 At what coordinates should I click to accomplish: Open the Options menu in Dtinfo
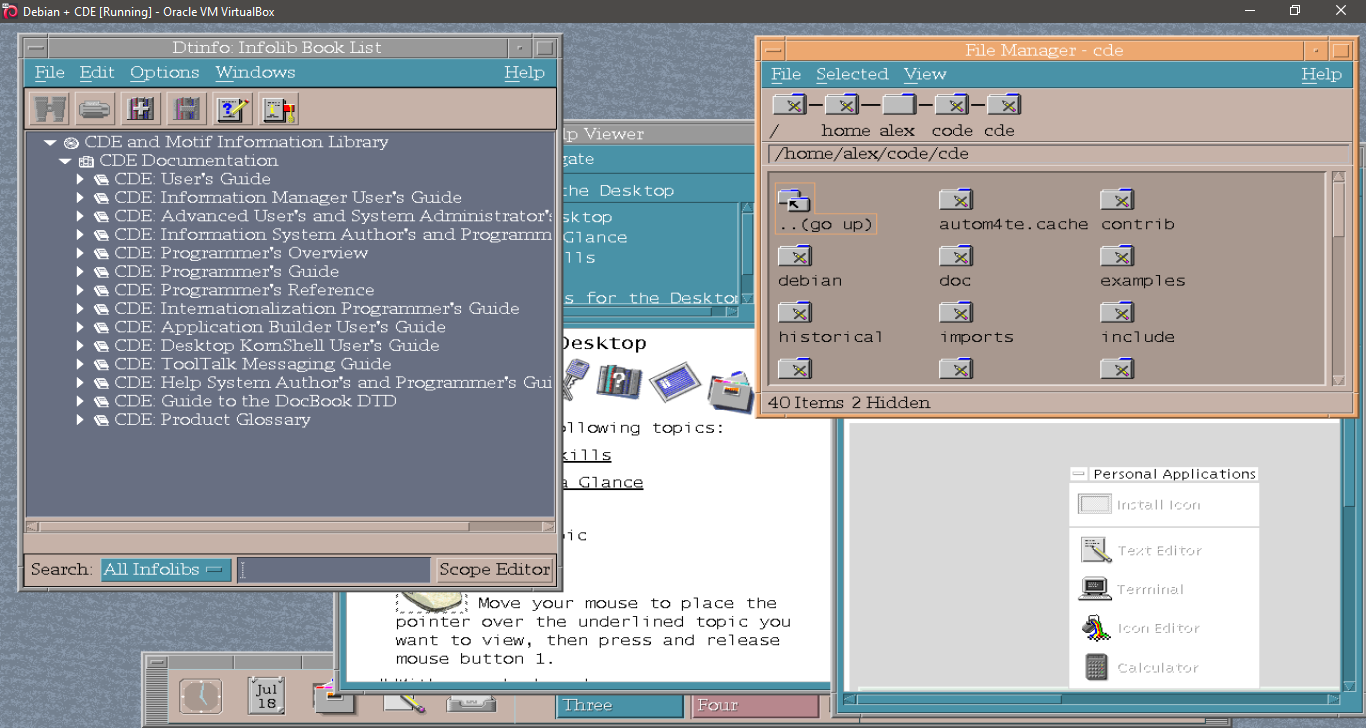(164, 73)
